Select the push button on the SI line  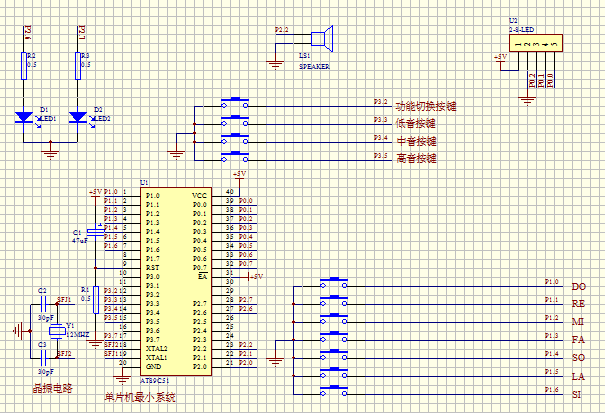coord(334,392)
